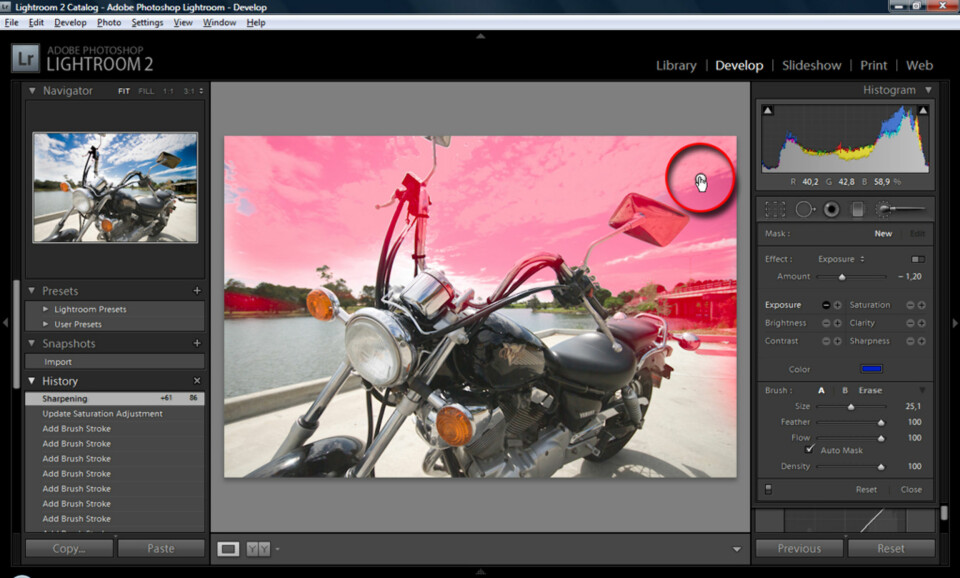Select brush B
960x578 pixels.
pos(845,391)
